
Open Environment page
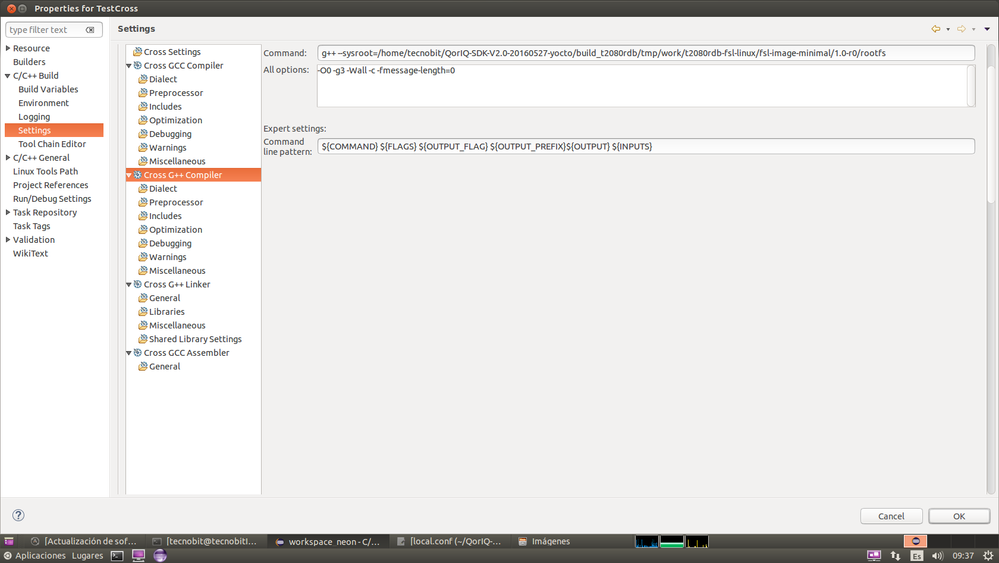pyautogui.click(x=43, y=103)
